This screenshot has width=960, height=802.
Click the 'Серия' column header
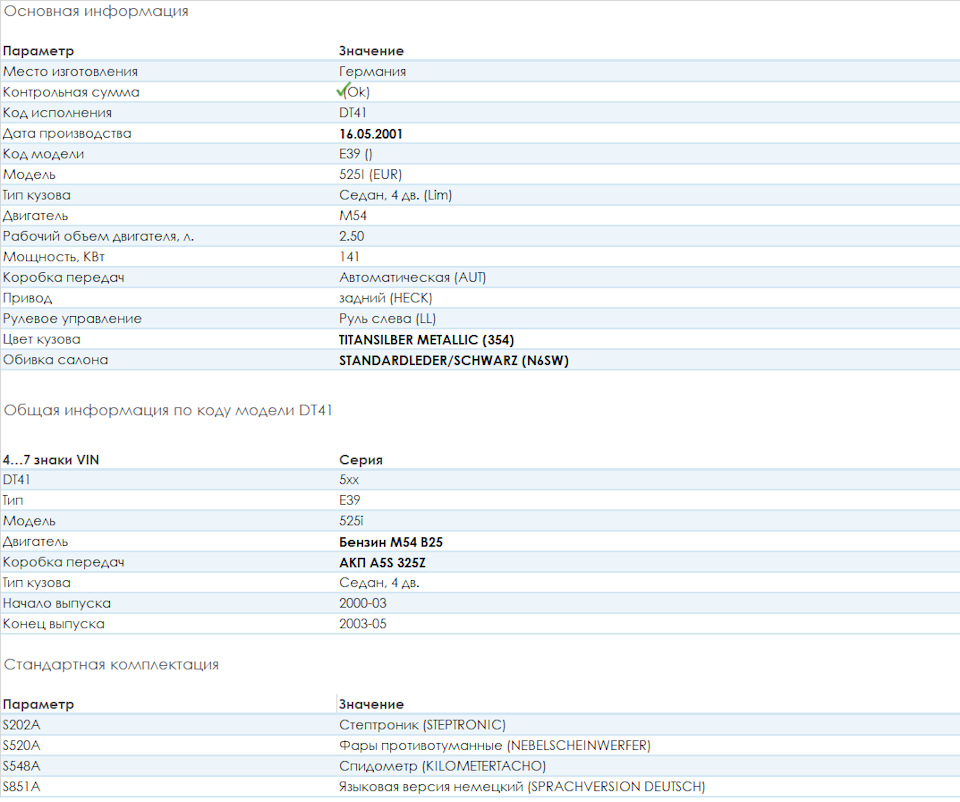[361, 460]
